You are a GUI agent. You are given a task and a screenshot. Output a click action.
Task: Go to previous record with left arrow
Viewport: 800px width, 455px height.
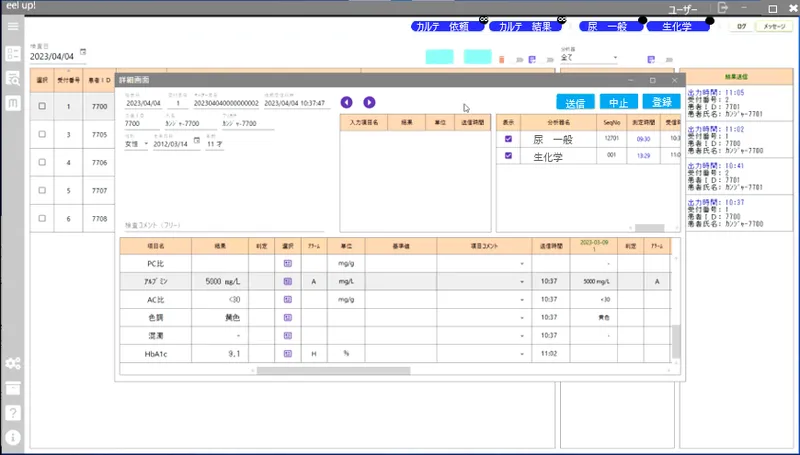(x=347, y=102)
